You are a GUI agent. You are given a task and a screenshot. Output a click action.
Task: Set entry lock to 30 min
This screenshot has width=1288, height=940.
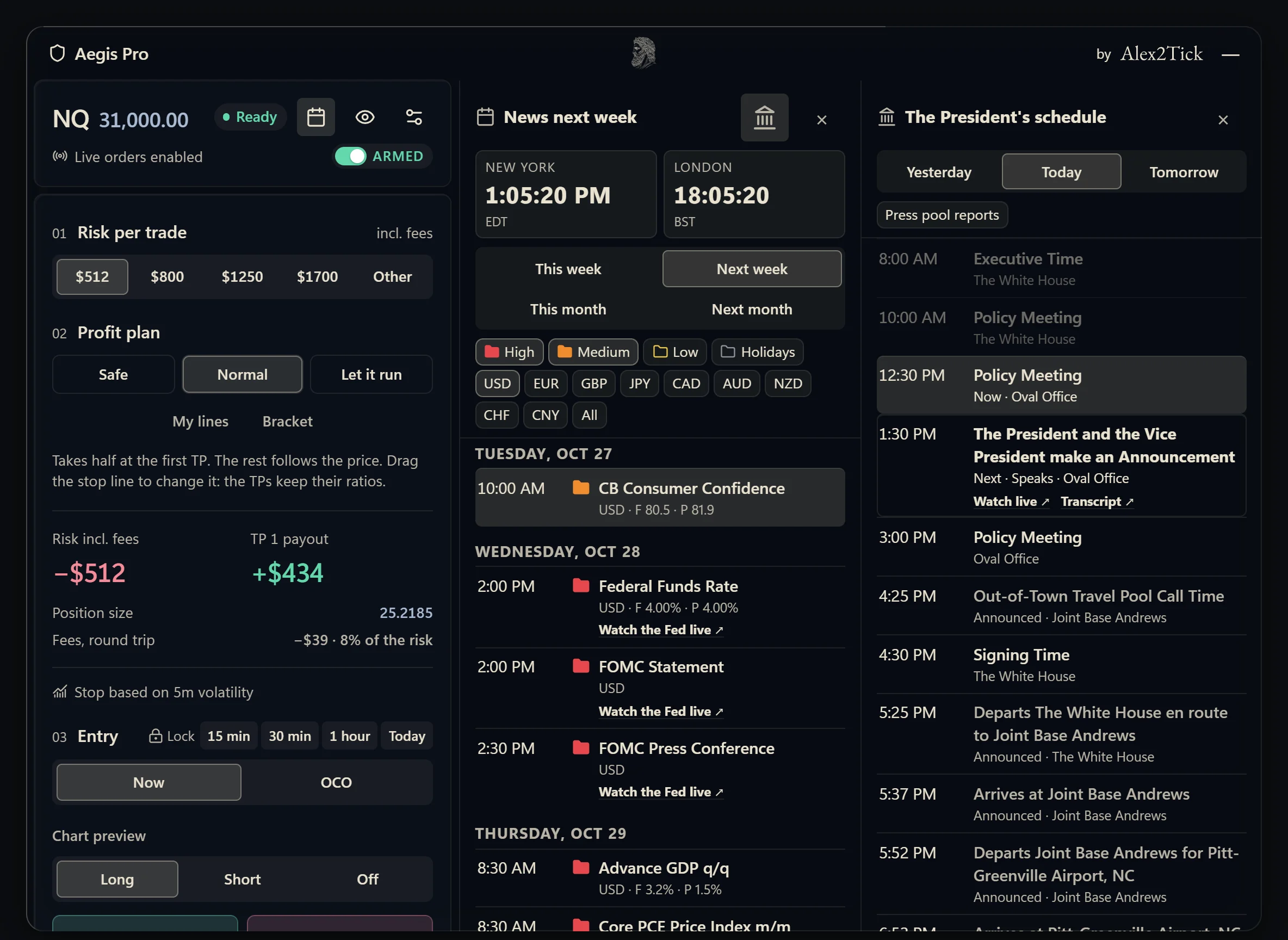pos(289,735)
